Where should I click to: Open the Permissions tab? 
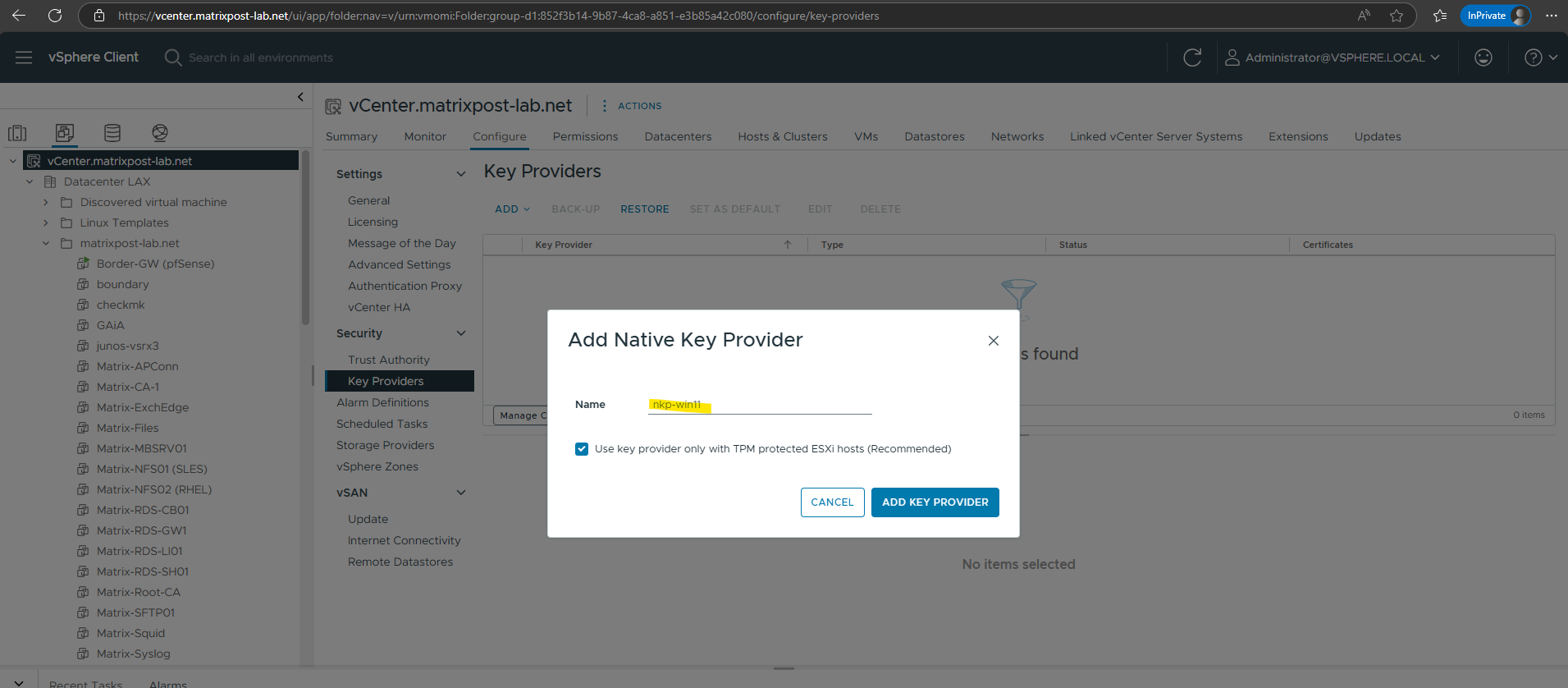click(x=585, y=136)
